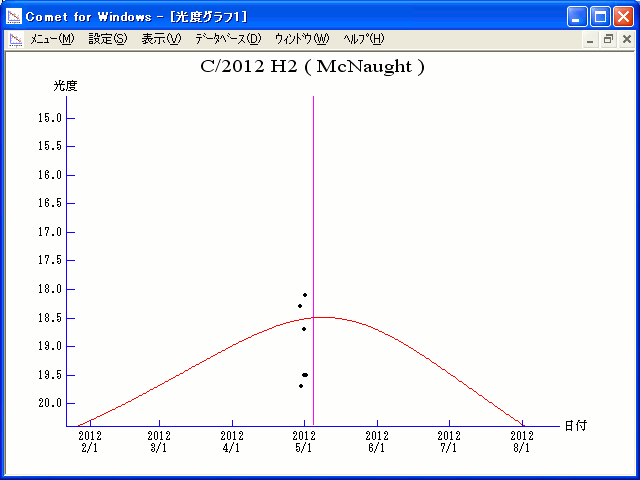Image resolution: width=640 pixels, height=480 pixels.
Task: Click the 光度 axis label
Action: click(x=65, y=86)
